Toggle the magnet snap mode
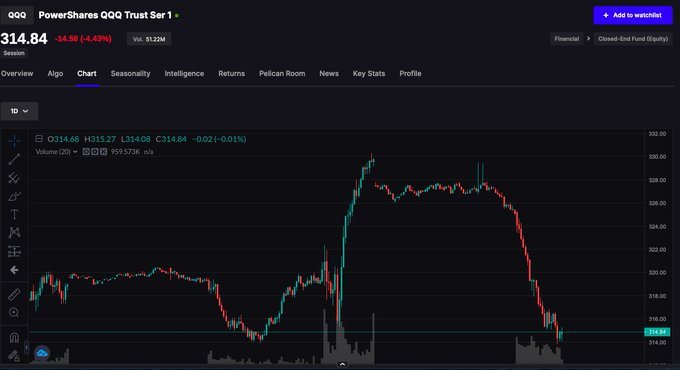The image size is (680, 370). pos(14,337)
